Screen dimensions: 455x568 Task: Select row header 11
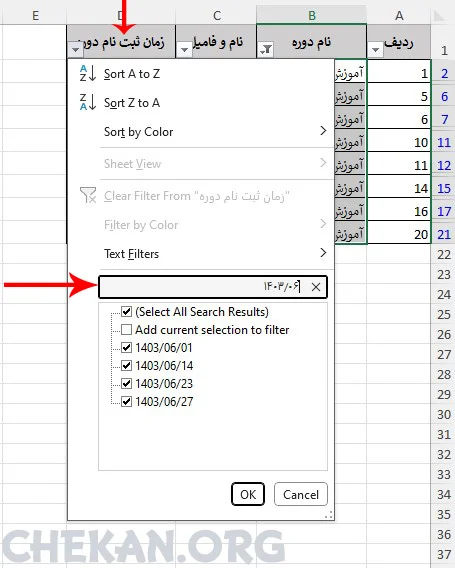tap(444, 142)
